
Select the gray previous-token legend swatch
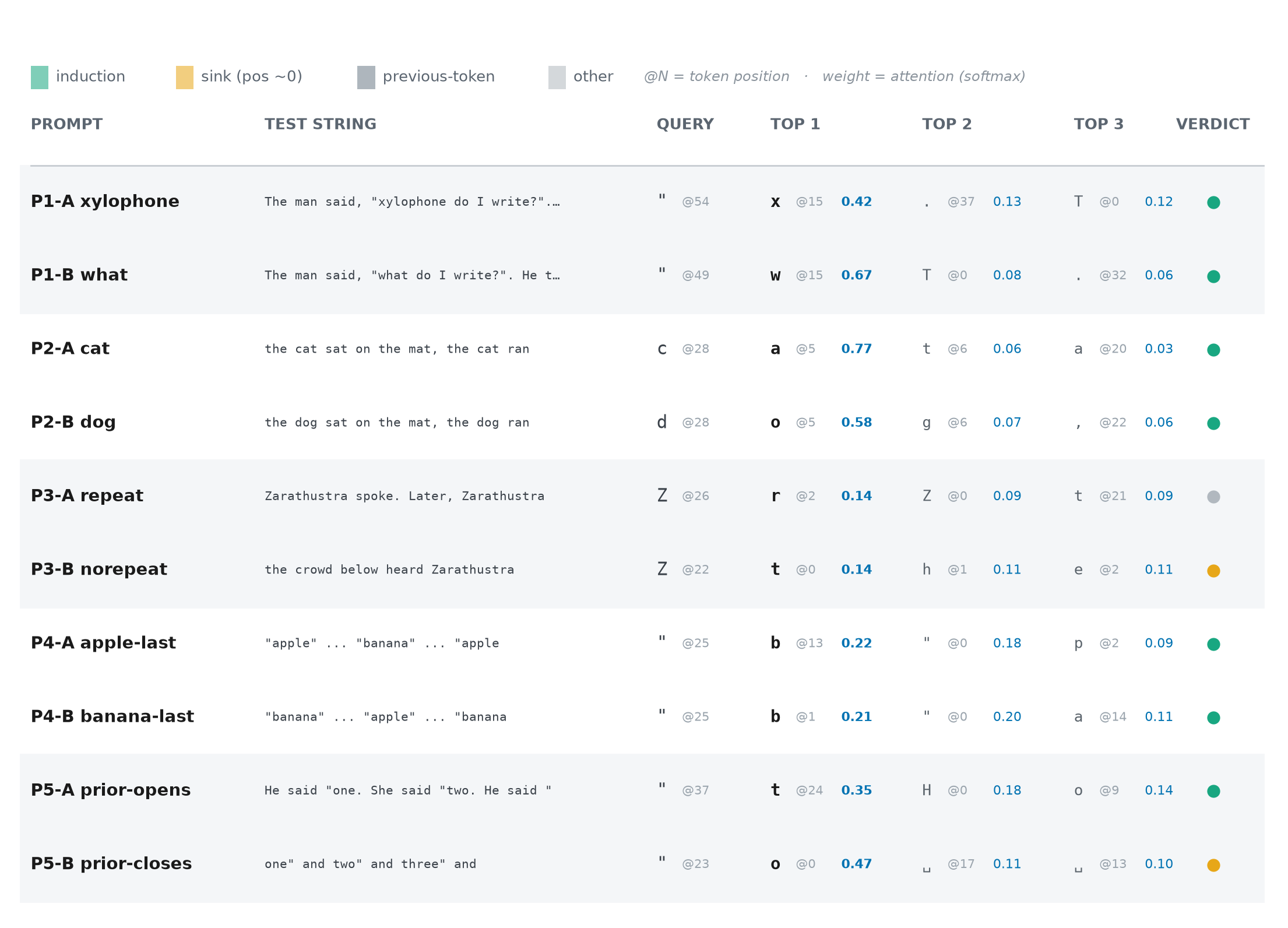tap(366, 78)
